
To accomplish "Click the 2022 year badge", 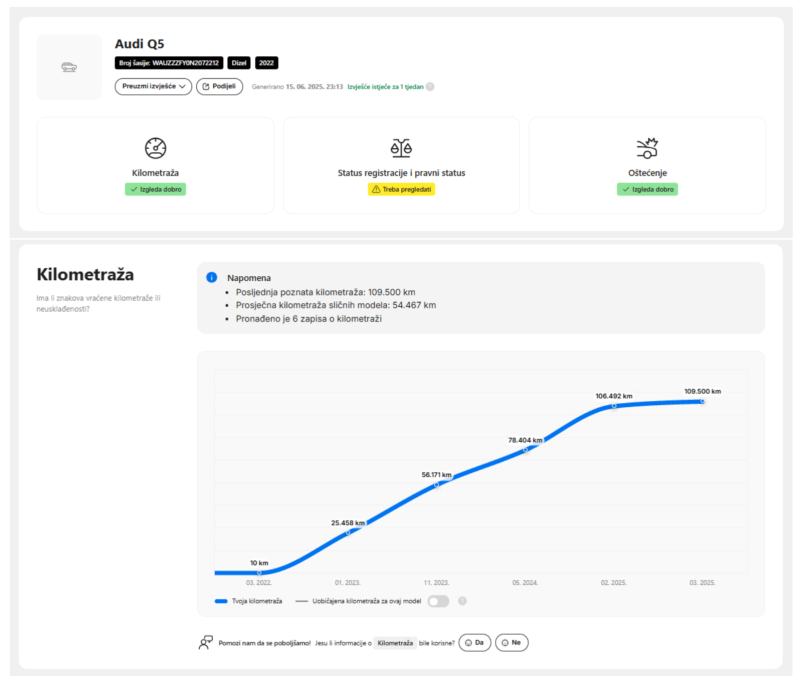I will tap(266, 63).
